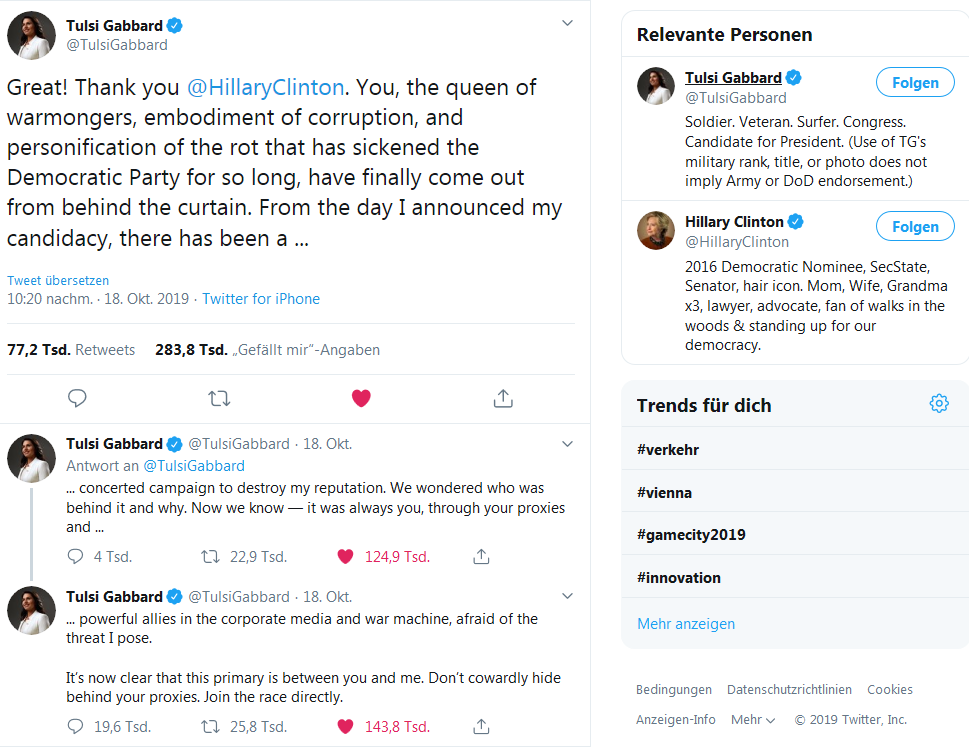Unlike the main tweet via the red heart
969x747 pixels.
click(361, 398)
